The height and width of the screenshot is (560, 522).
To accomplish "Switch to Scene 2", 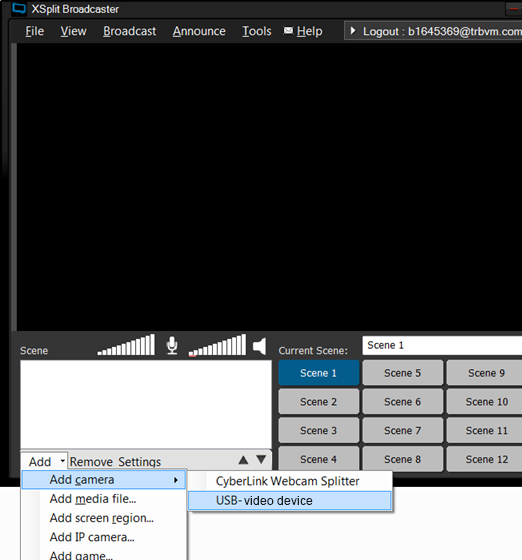I will (318, 402).
